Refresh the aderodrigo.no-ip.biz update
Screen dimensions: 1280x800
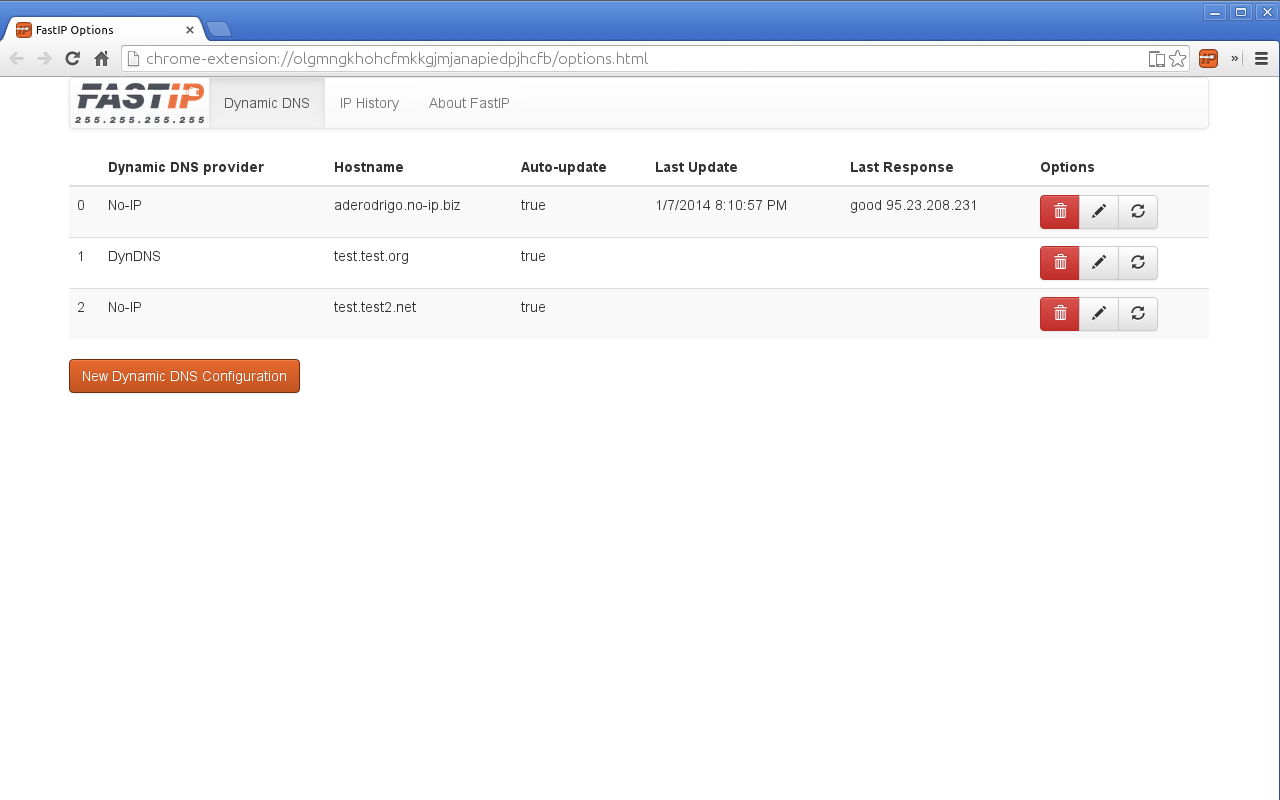[1138, 212]
